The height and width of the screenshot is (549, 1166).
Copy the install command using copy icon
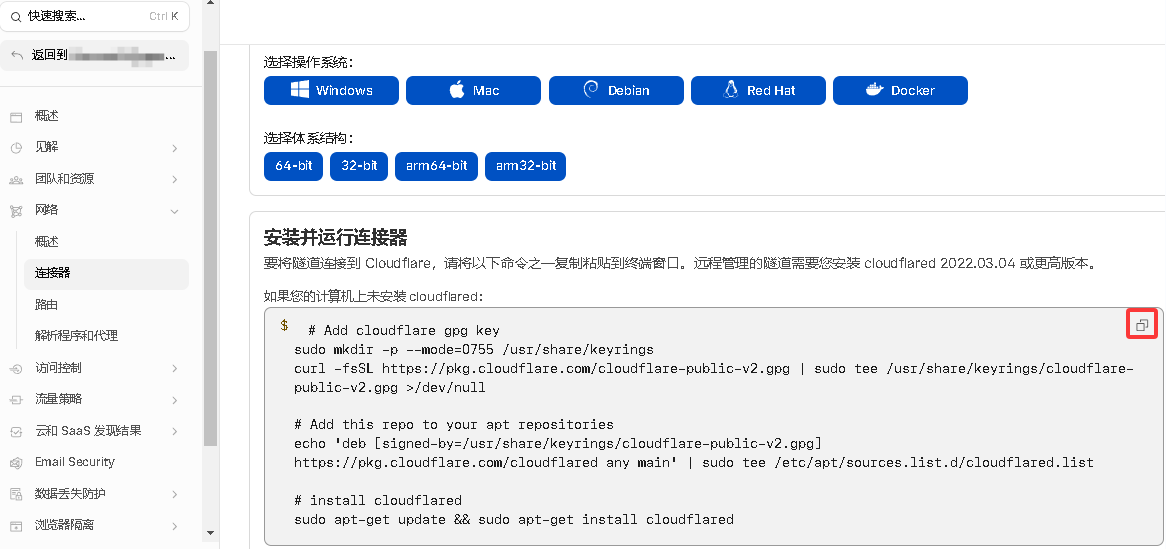[1142, 325]
